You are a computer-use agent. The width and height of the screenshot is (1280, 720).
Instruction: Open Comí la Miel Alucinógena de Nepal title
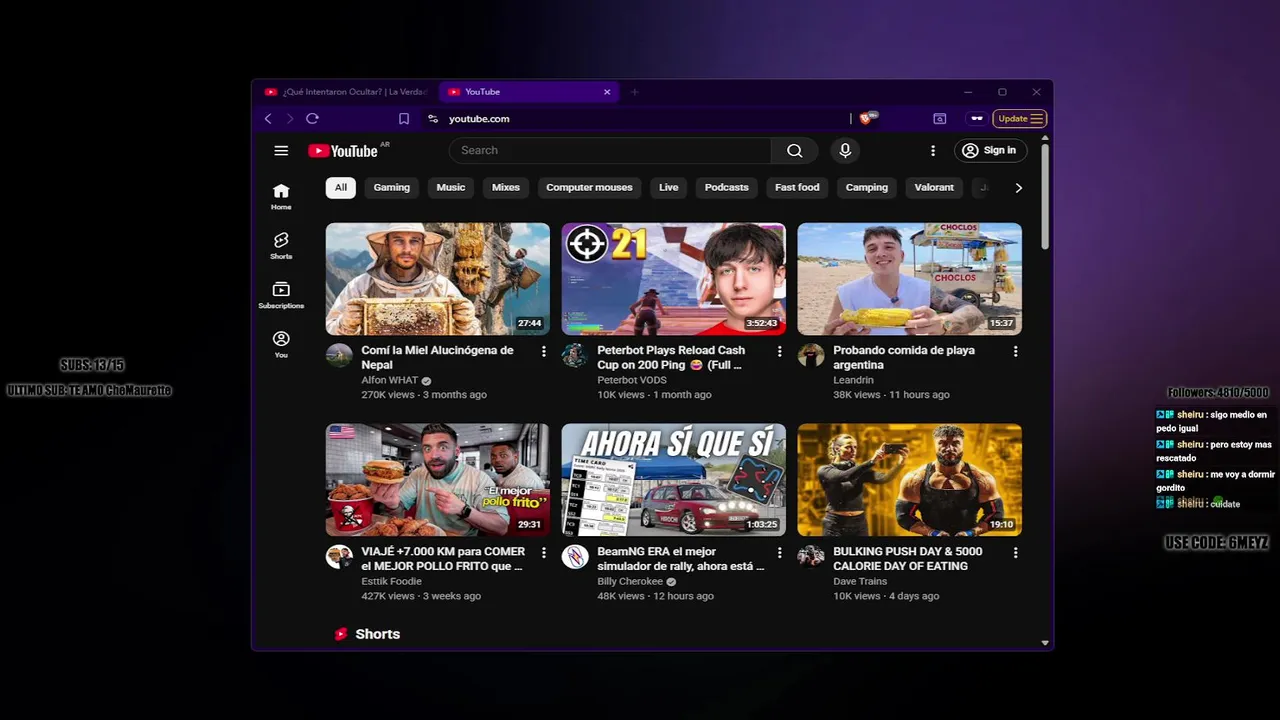click(x=437, y=358)
